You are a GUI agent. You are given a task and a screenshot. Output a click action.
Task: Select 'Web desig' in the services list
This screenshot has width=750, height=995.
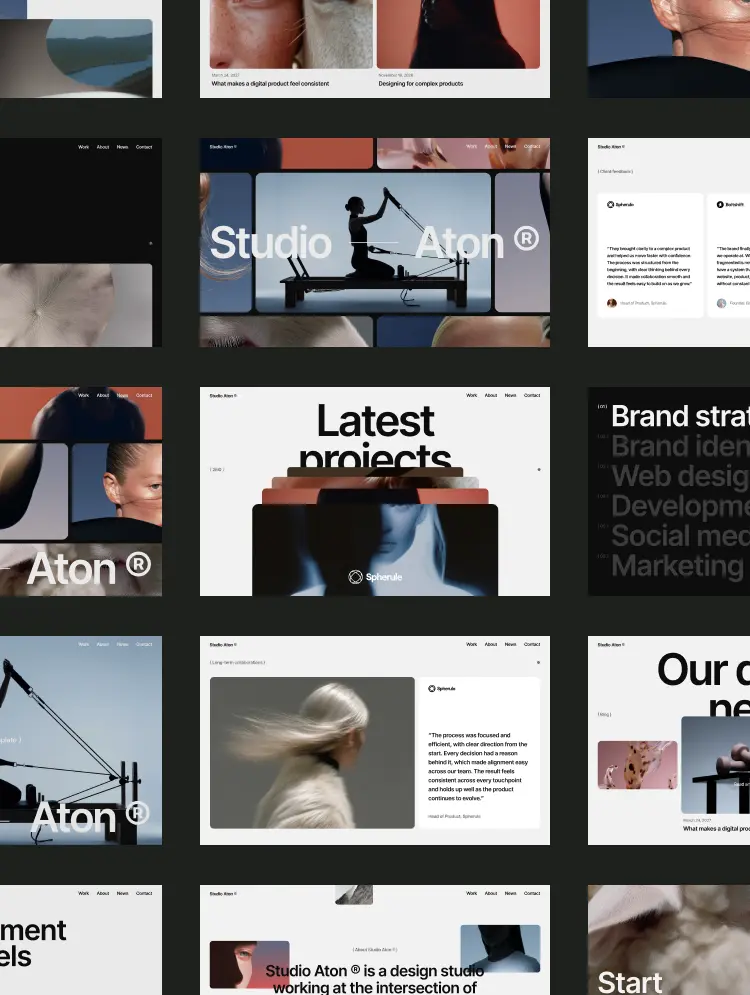click(x=680, y=476)
